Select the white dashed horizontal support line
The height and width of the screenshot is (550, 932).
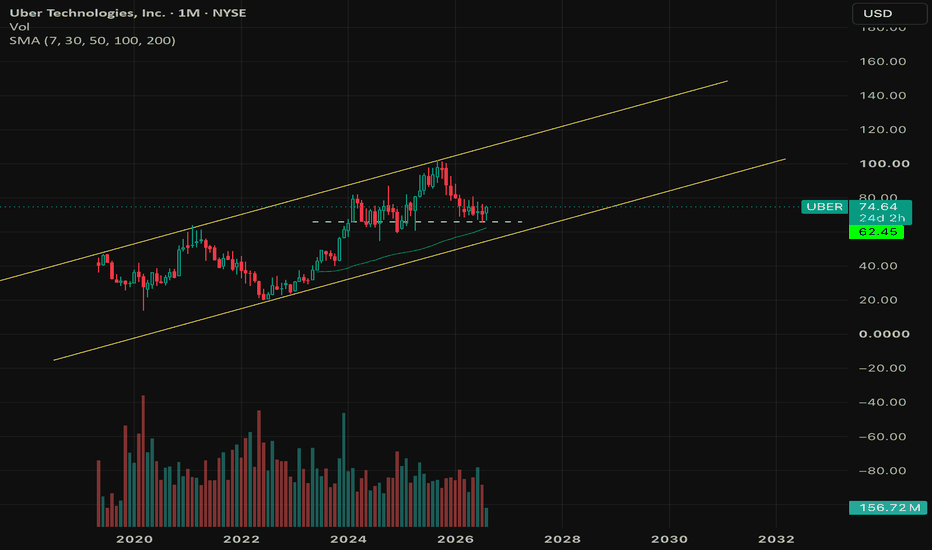[x=417, y=222]
